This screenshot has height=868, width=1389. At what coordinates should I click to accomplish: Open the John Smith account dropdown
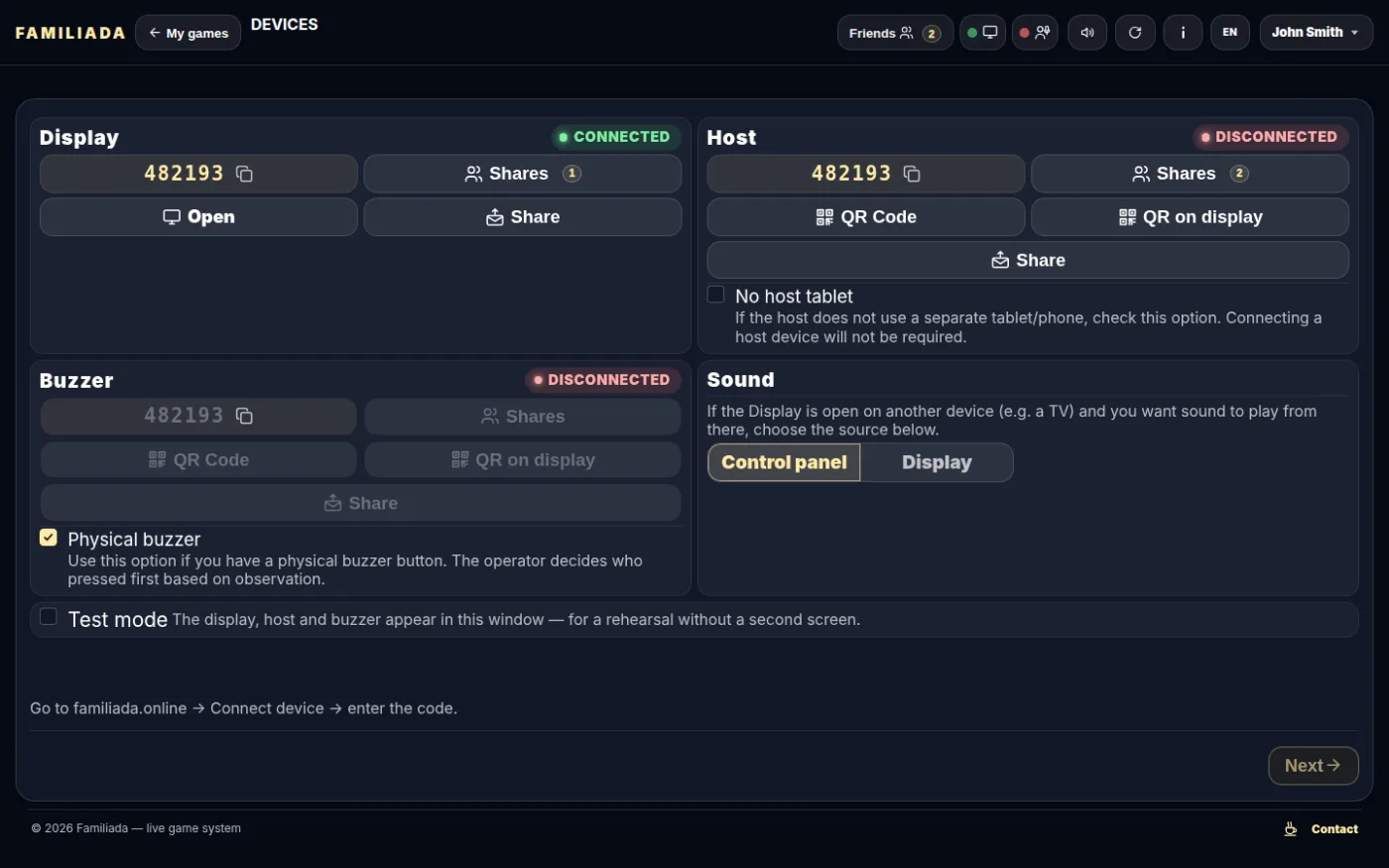(x=1317, y=33)
